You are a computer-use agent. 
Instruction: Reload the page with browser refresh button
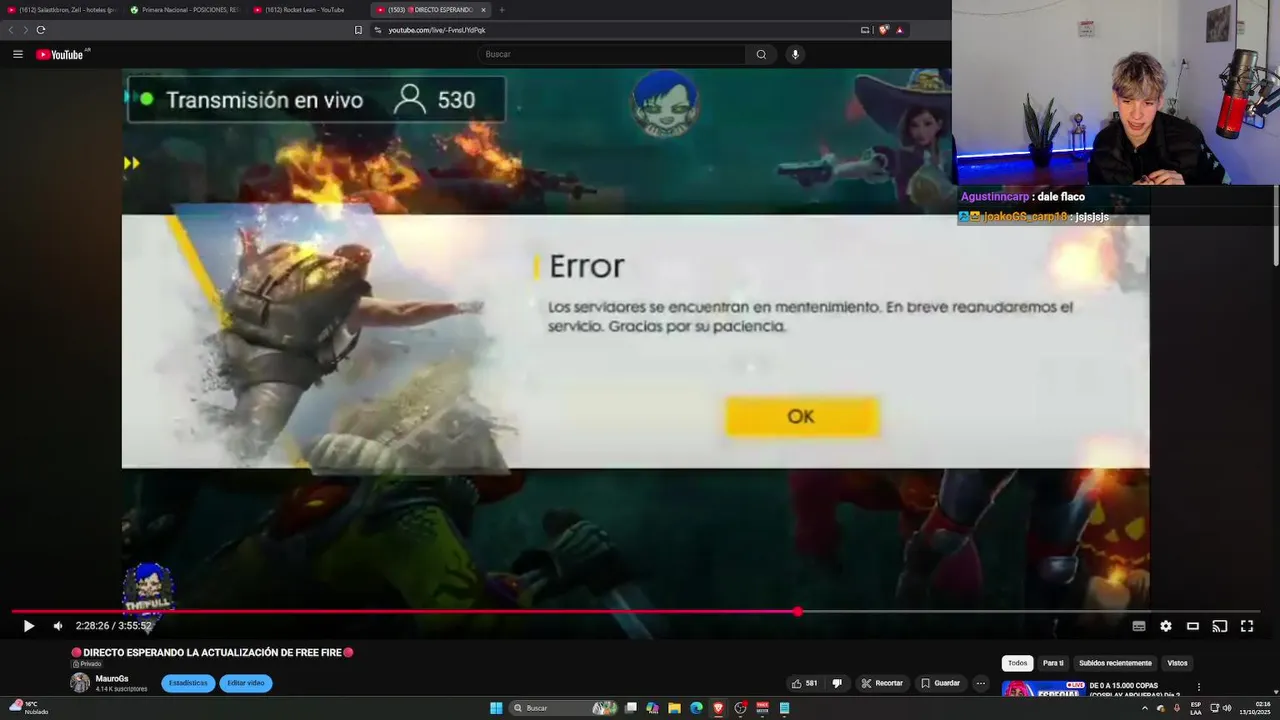(40, 30)
